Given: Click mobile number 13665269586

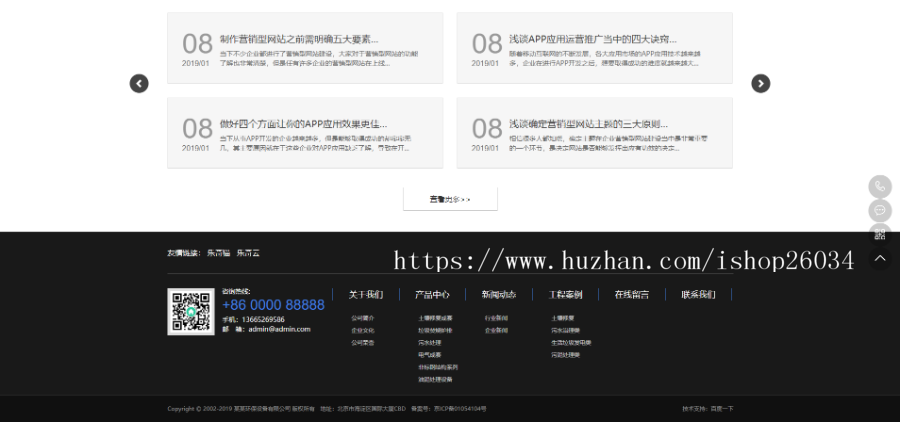Looking at the screenshot, I should [263, 319].
